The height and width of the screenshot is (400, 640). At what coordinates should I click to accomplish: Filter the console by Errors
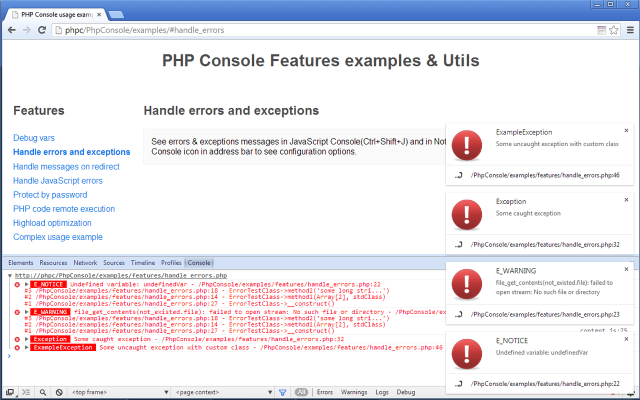pos(325,392)
